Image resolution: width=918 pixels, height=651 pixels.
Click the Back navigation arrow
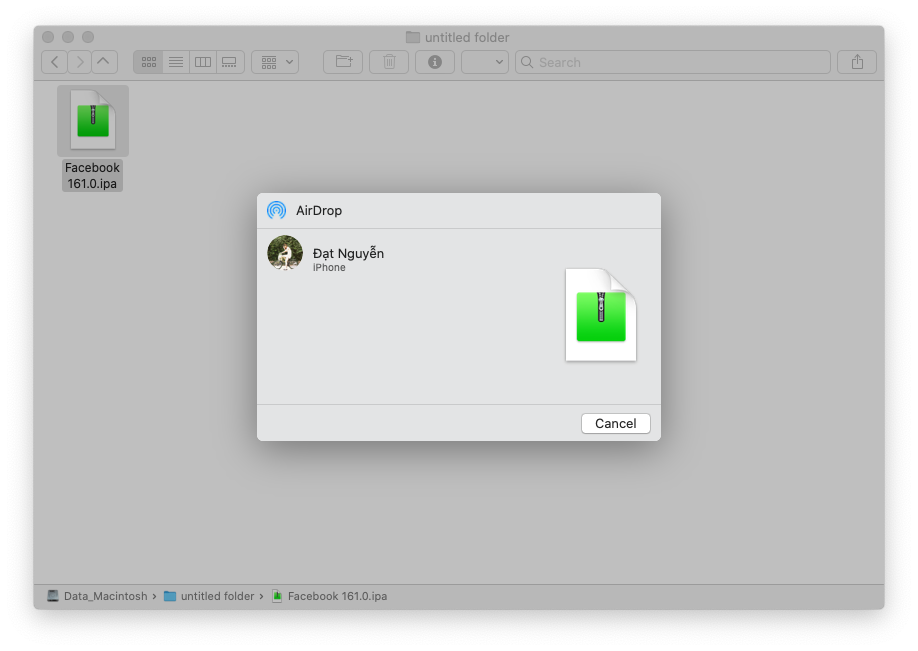pyautogui.click(x=54, y=62)
